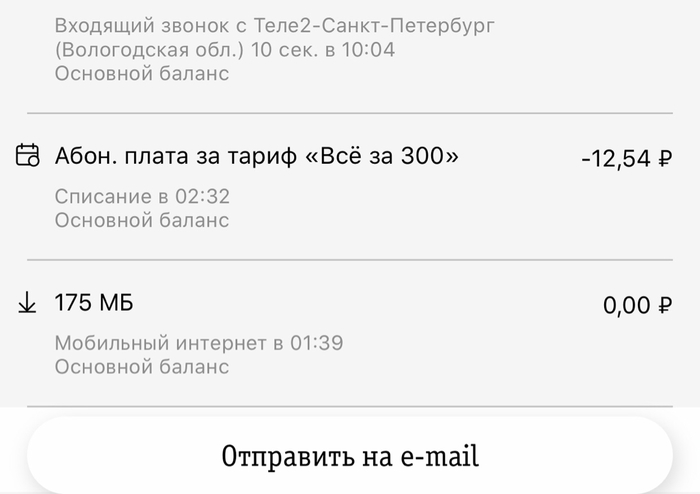Tap the calendar icon beside the subscription fee
The height and width of the screenshot is (494, 700).
click(28, 155)
